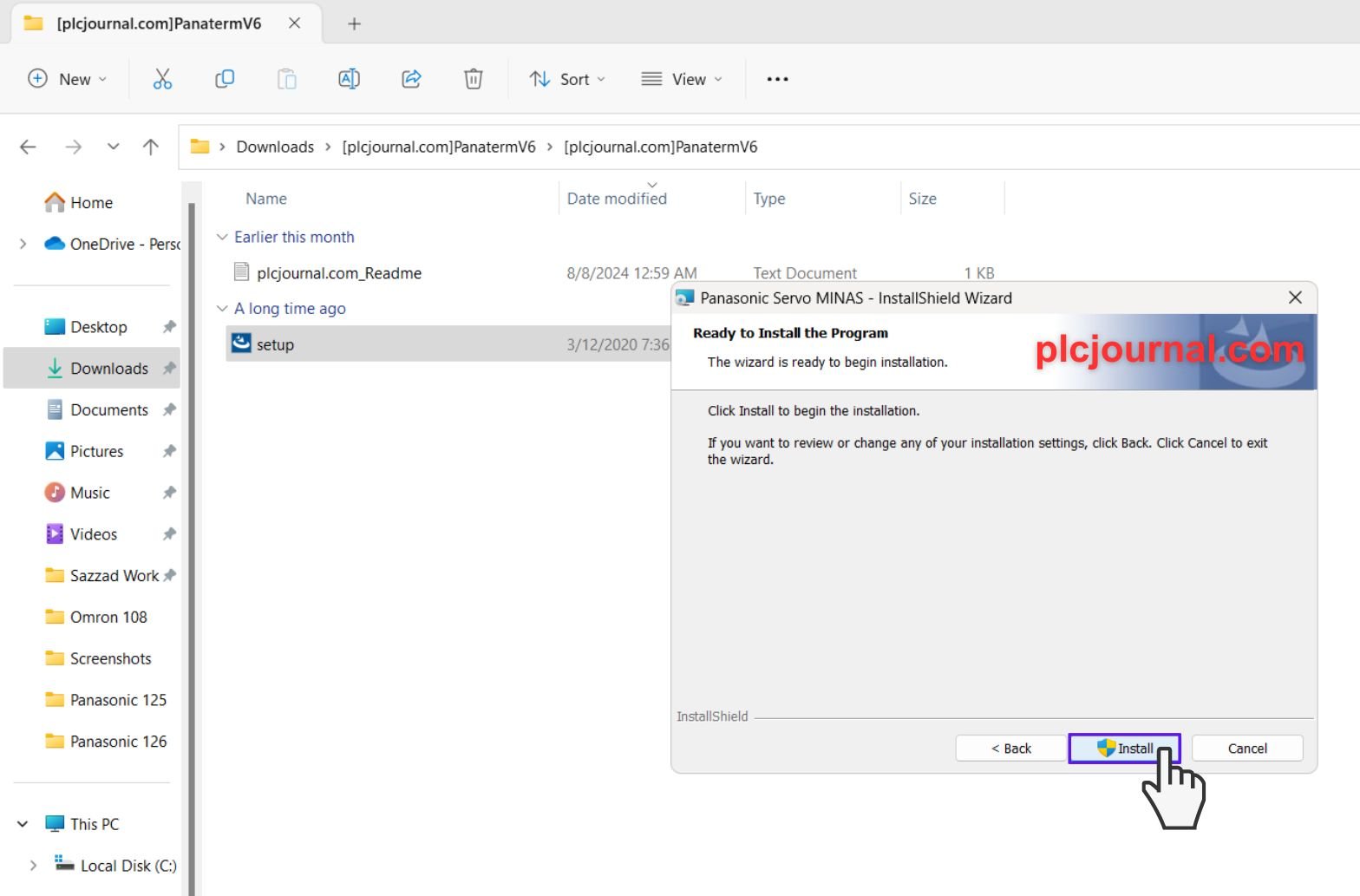Close the [plcjournal.com]PanatermV6 tab
The height and width of the screenshot is (896, 1360).
[x=295, y=23]
